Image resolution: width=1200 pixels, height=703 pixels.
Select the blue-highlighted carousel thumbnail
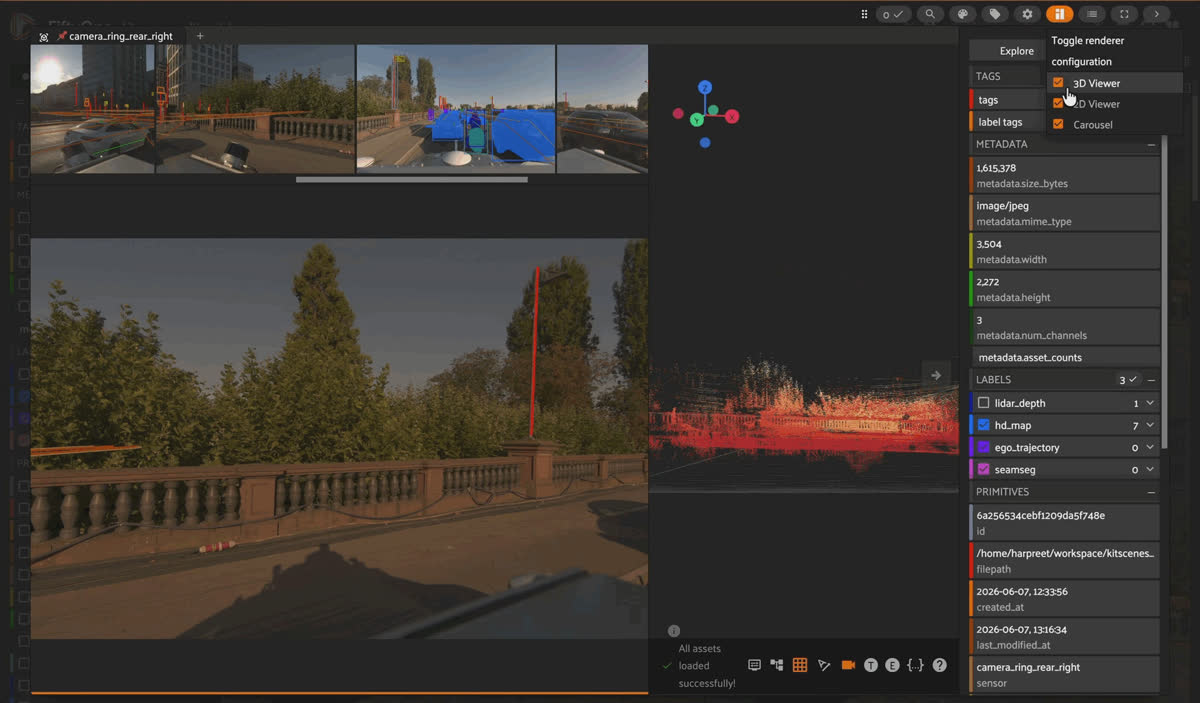456,109
